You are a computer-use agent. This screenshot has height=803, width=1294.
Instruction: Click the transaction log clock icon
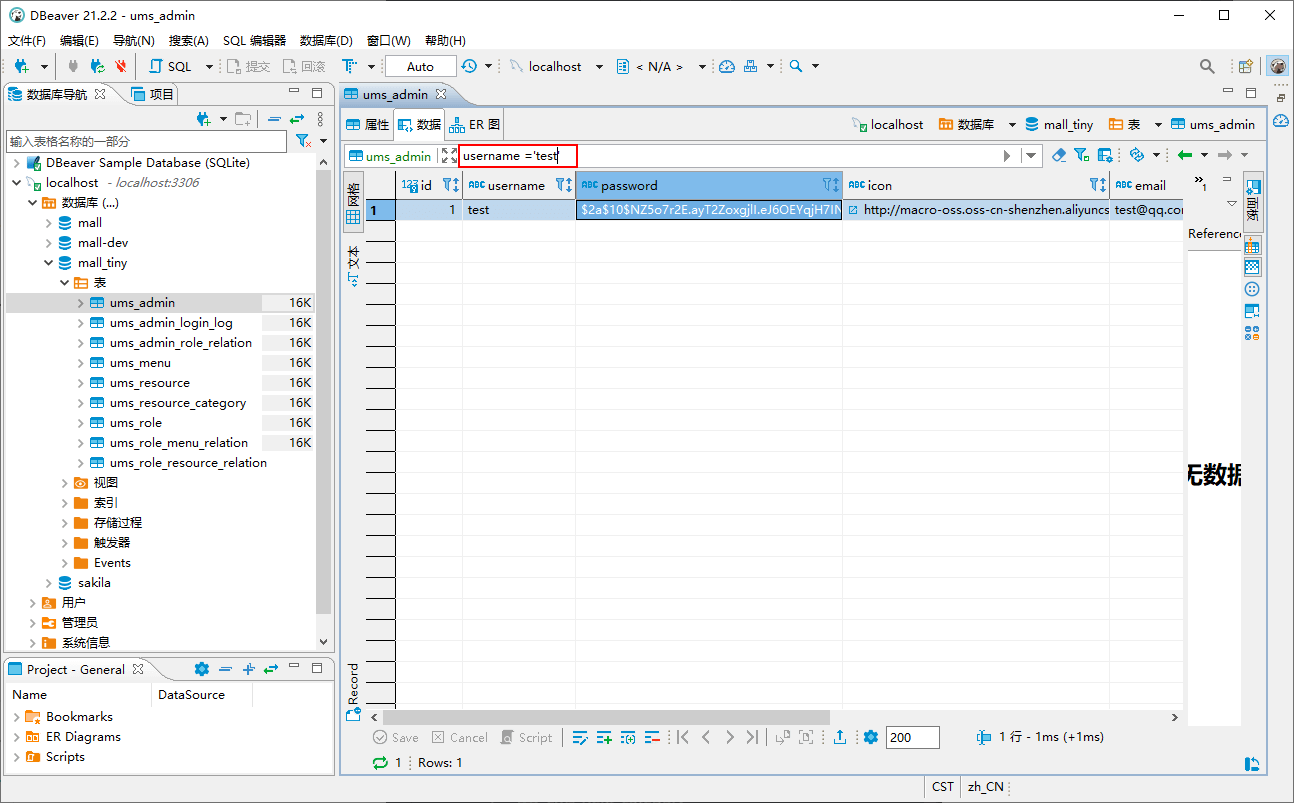[469, 66]
